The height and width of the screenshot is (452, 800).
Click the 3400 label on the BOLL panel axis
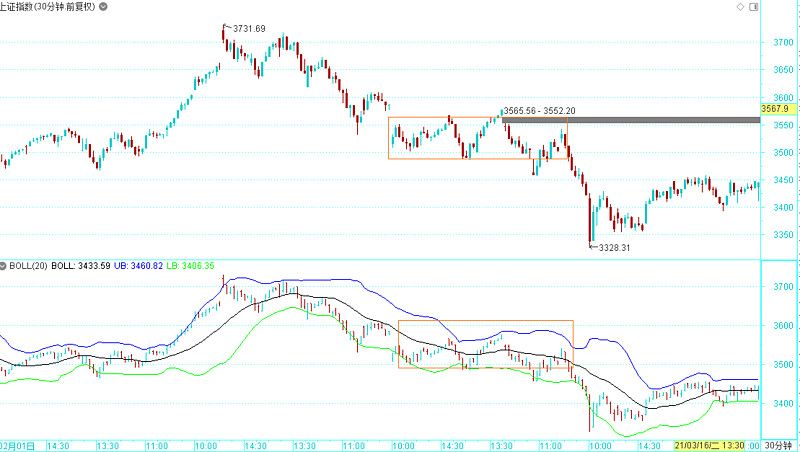click(x=783, y=404)
